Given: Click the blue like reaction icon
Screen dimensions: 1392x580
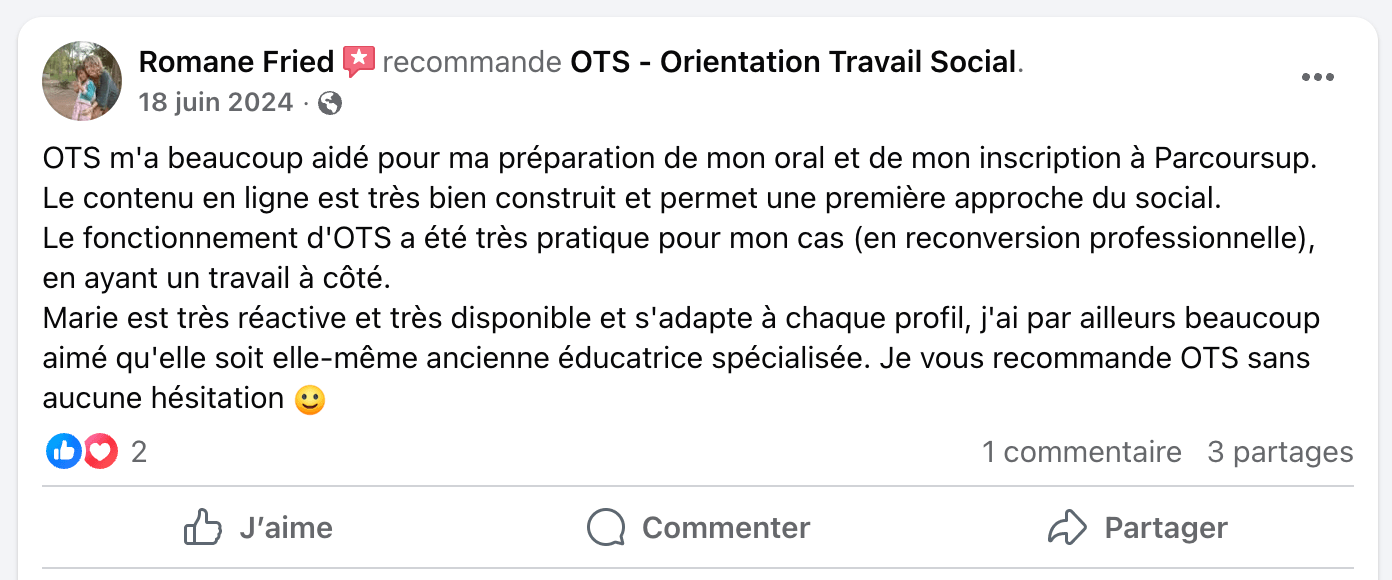Looking at the screenshot, I should tap(63, 452).
